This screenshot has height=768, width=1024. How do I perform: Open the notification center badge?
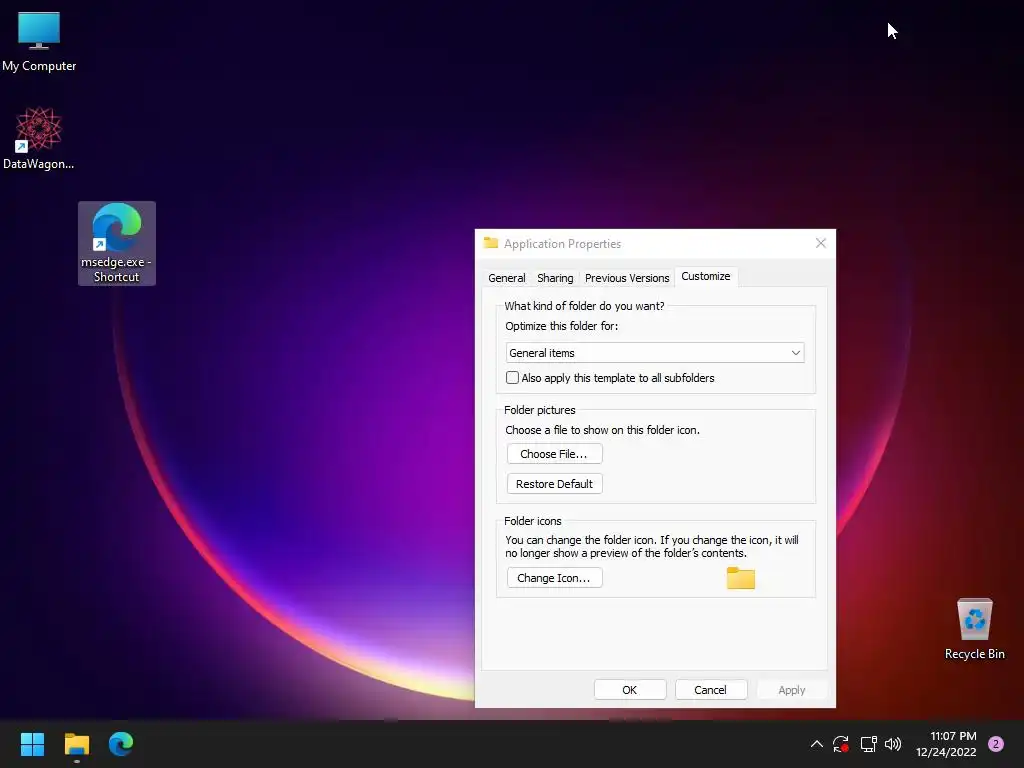pos(996,744)
